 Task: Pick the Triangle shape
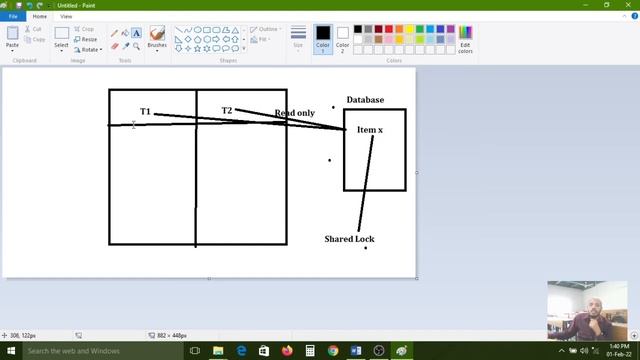point(236,30)
